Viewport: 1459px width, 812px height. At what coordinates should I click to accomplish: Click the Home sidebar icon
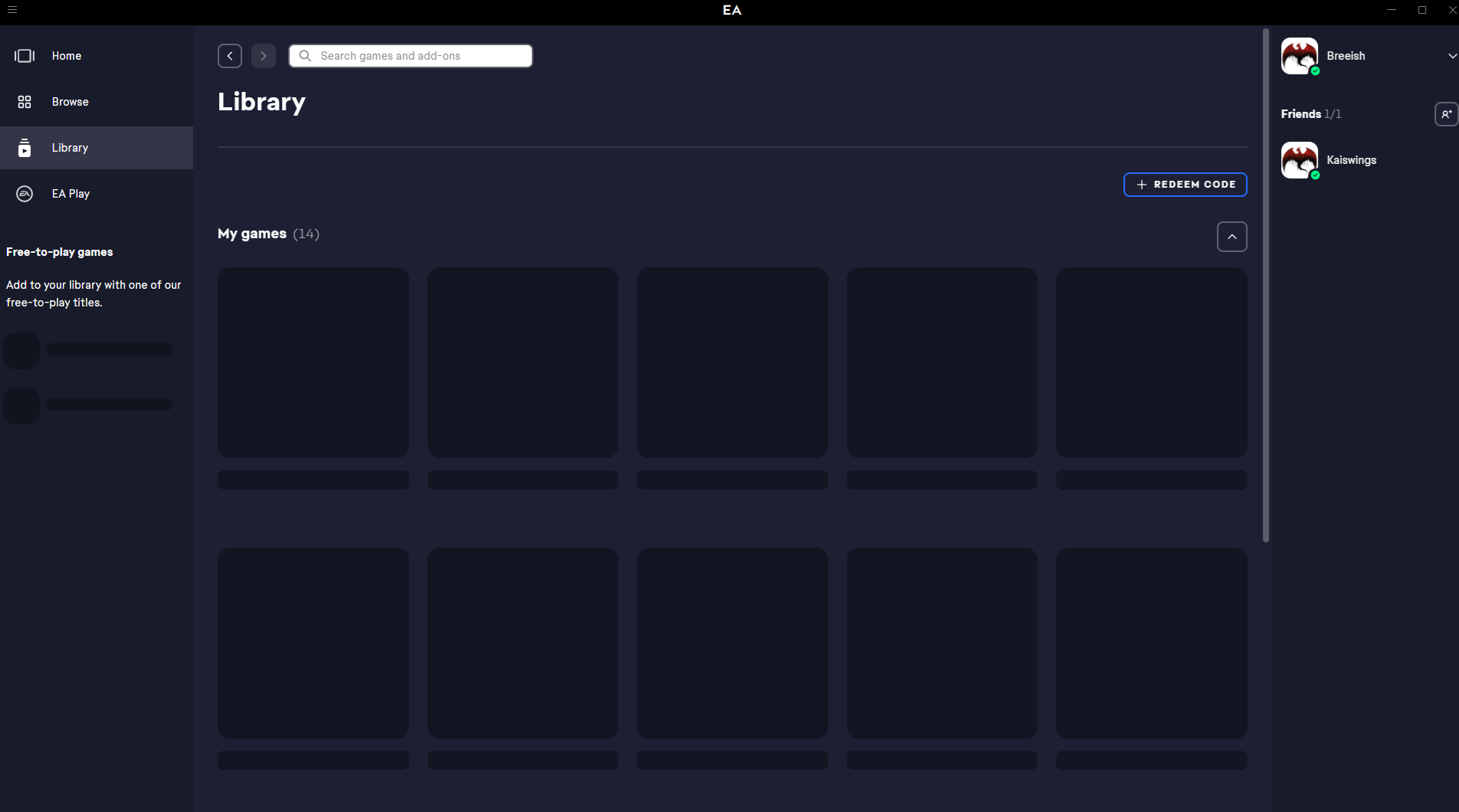[25, 56]
